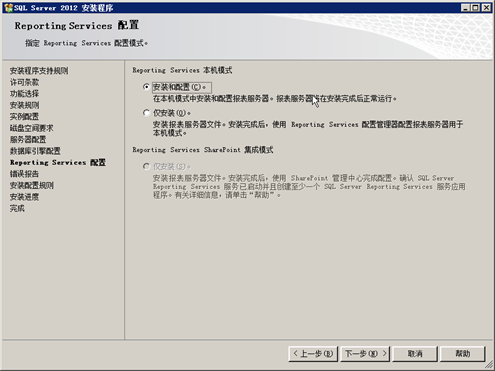Image resolution: width=495 pixels, height=371 pixels.
Task: Proceed with the 下一步 button
Action: (x=365, y=353)
